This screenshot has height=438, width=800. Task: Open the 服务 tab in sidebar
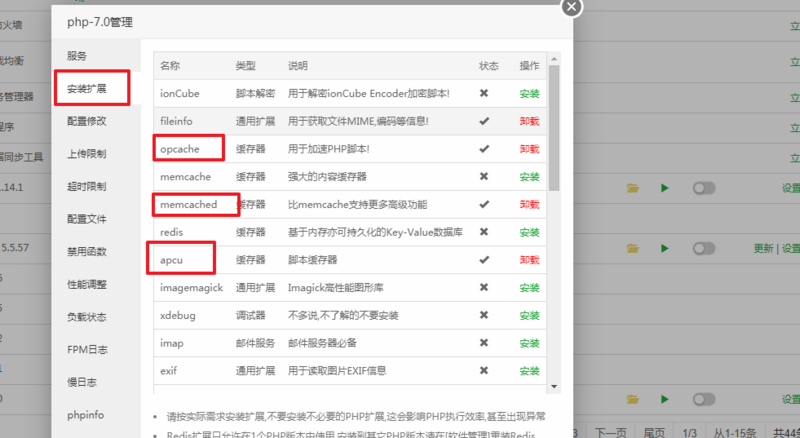[77, 56]
